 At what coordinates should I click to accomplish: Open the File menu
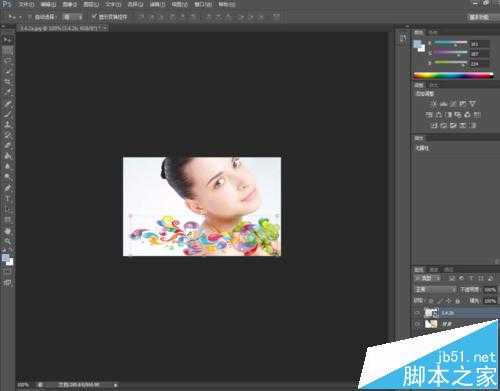pyautogui.click(x=26, y=5)
